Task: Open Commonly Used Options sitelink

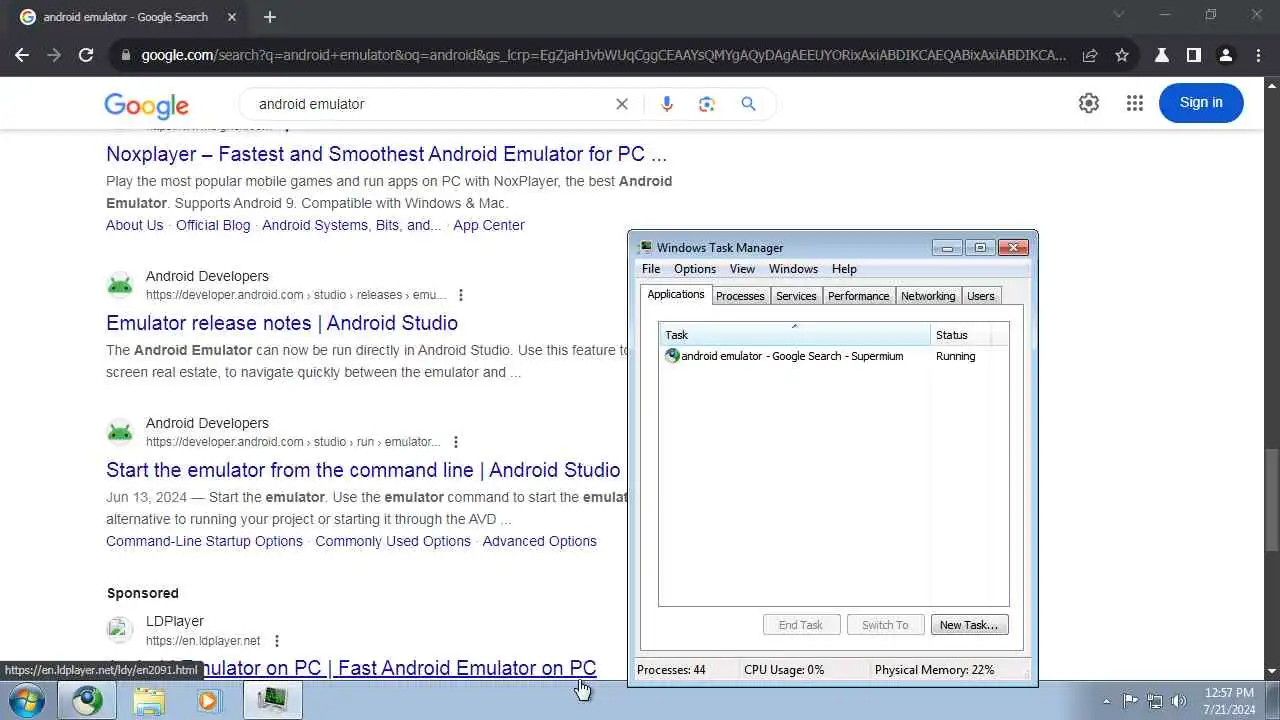Action: pyautogui.click(x=393, y=541)
